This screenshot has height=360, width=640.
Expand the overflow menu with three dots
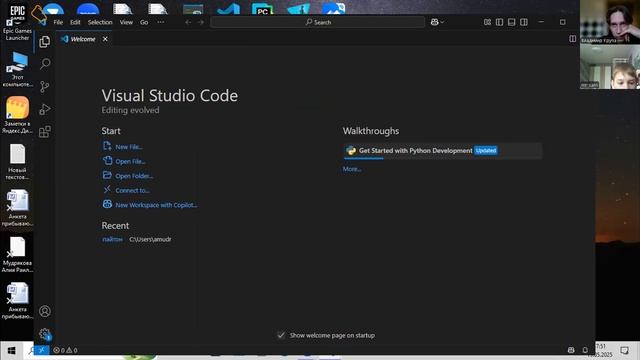point(161,22)
